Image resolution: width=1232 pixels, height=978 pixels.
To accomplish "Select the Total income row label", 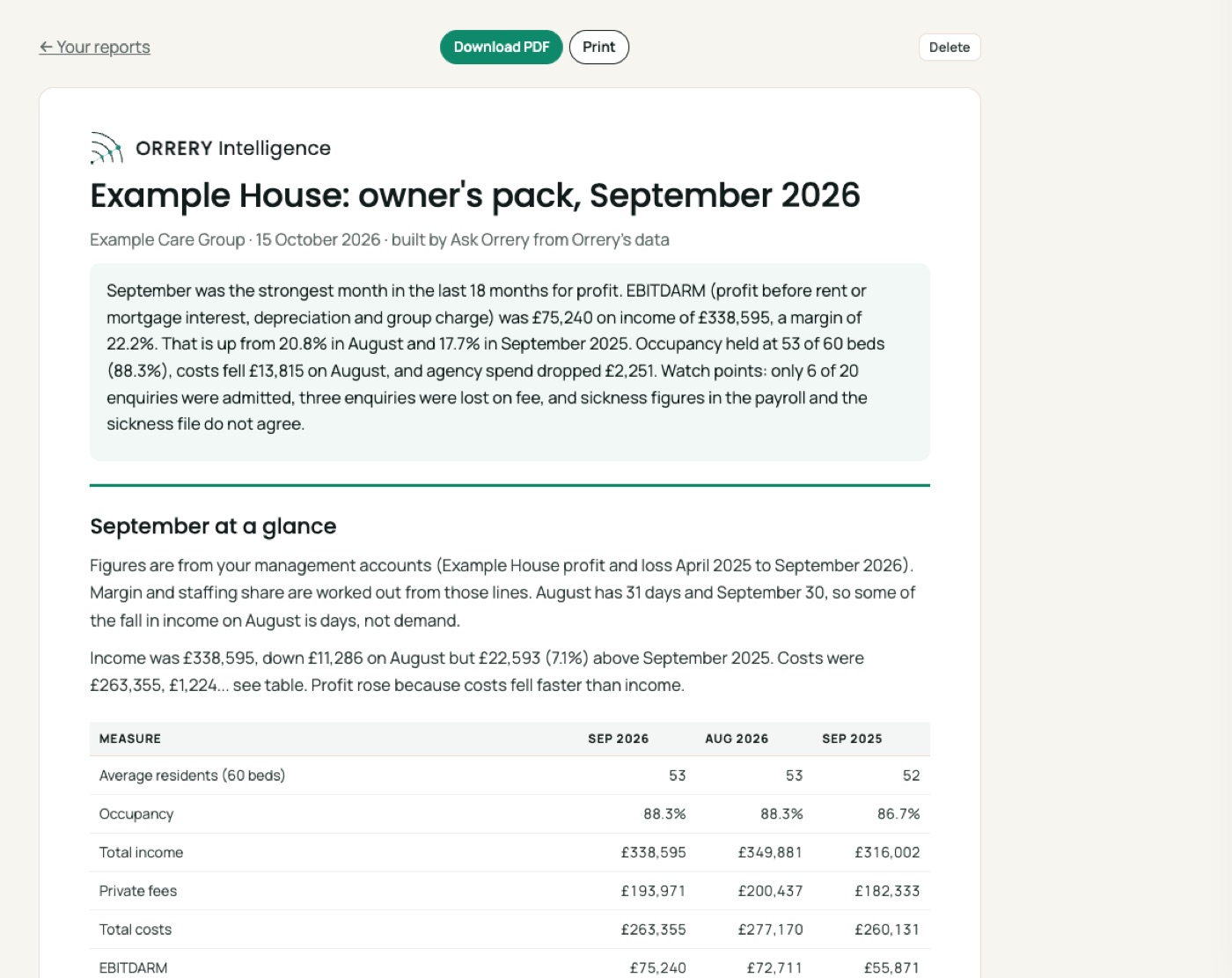I will [x=141, y=853].
